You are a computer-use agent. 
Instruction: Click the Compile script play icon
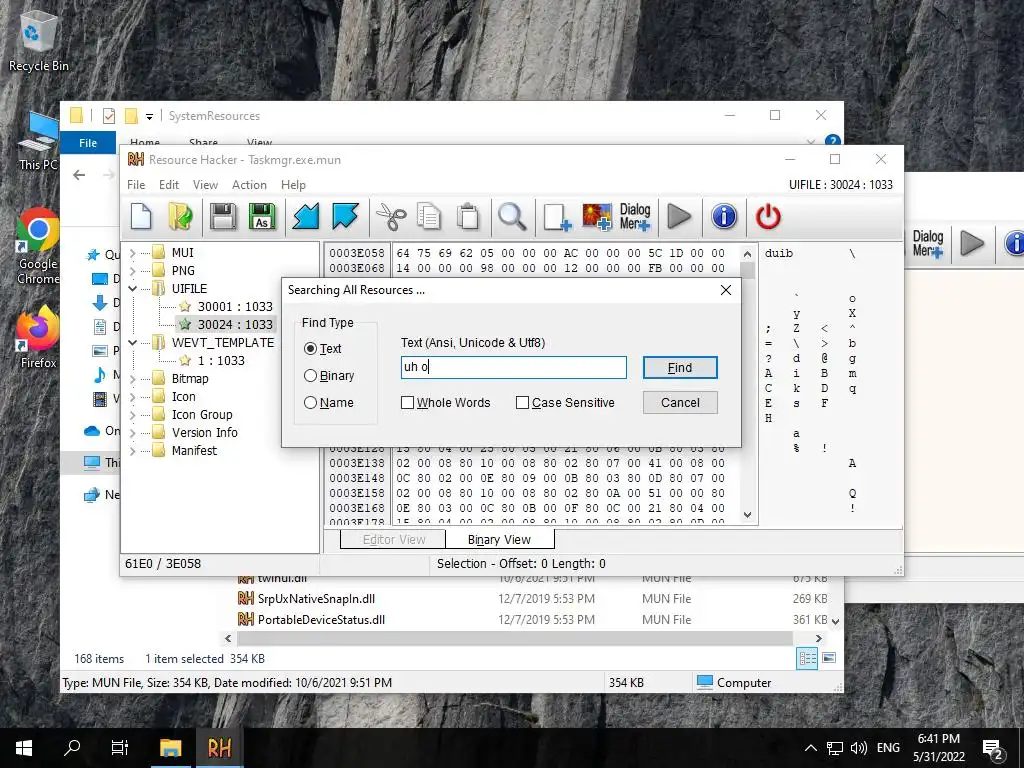point(679,216)
